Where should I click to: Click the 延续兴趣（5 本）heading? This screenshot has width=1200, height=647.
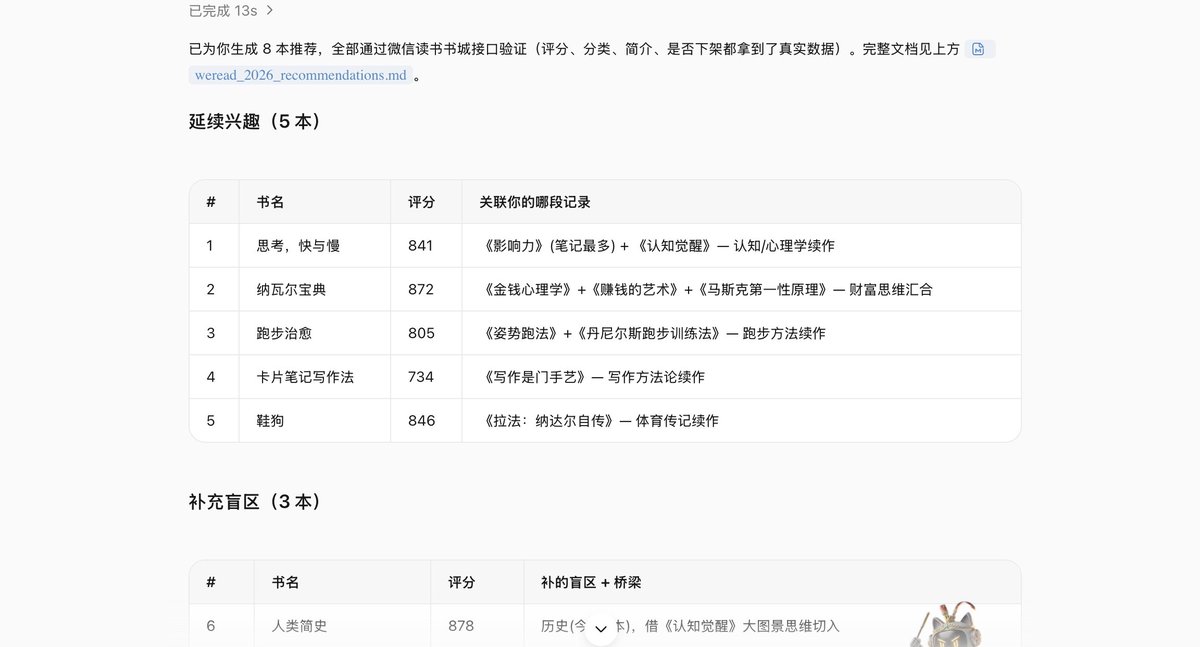pyautogui.click(x=255, y=121)
